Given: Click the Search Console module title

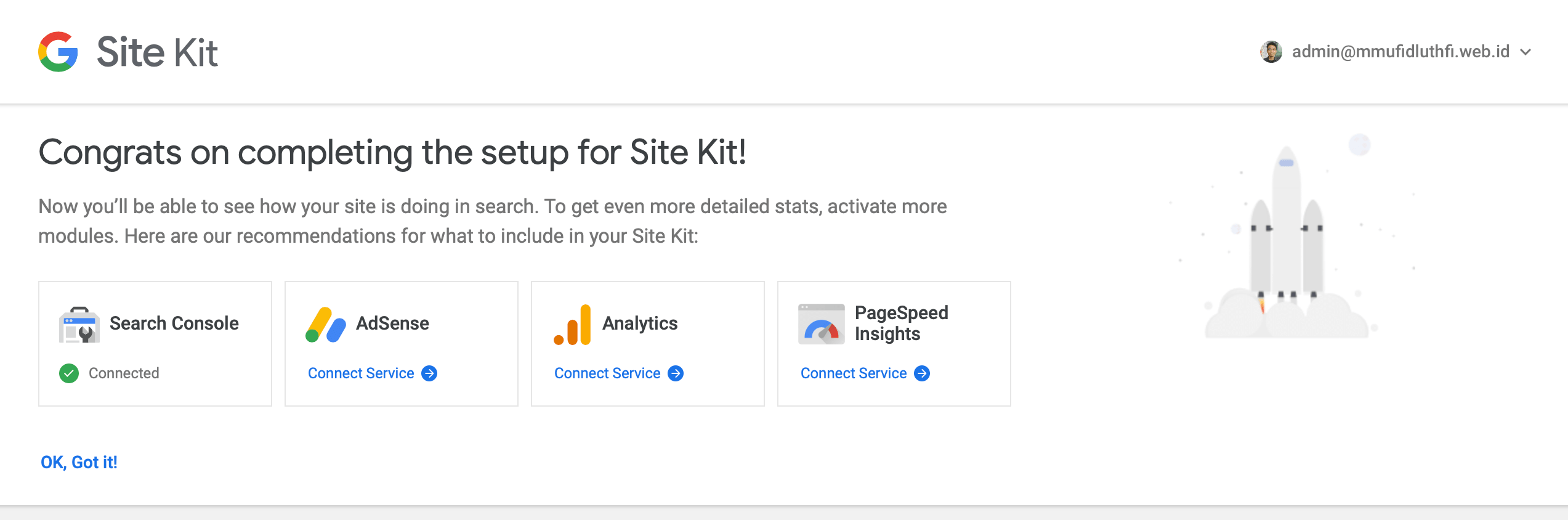Looking at the screenshot, I should (174, 323).
